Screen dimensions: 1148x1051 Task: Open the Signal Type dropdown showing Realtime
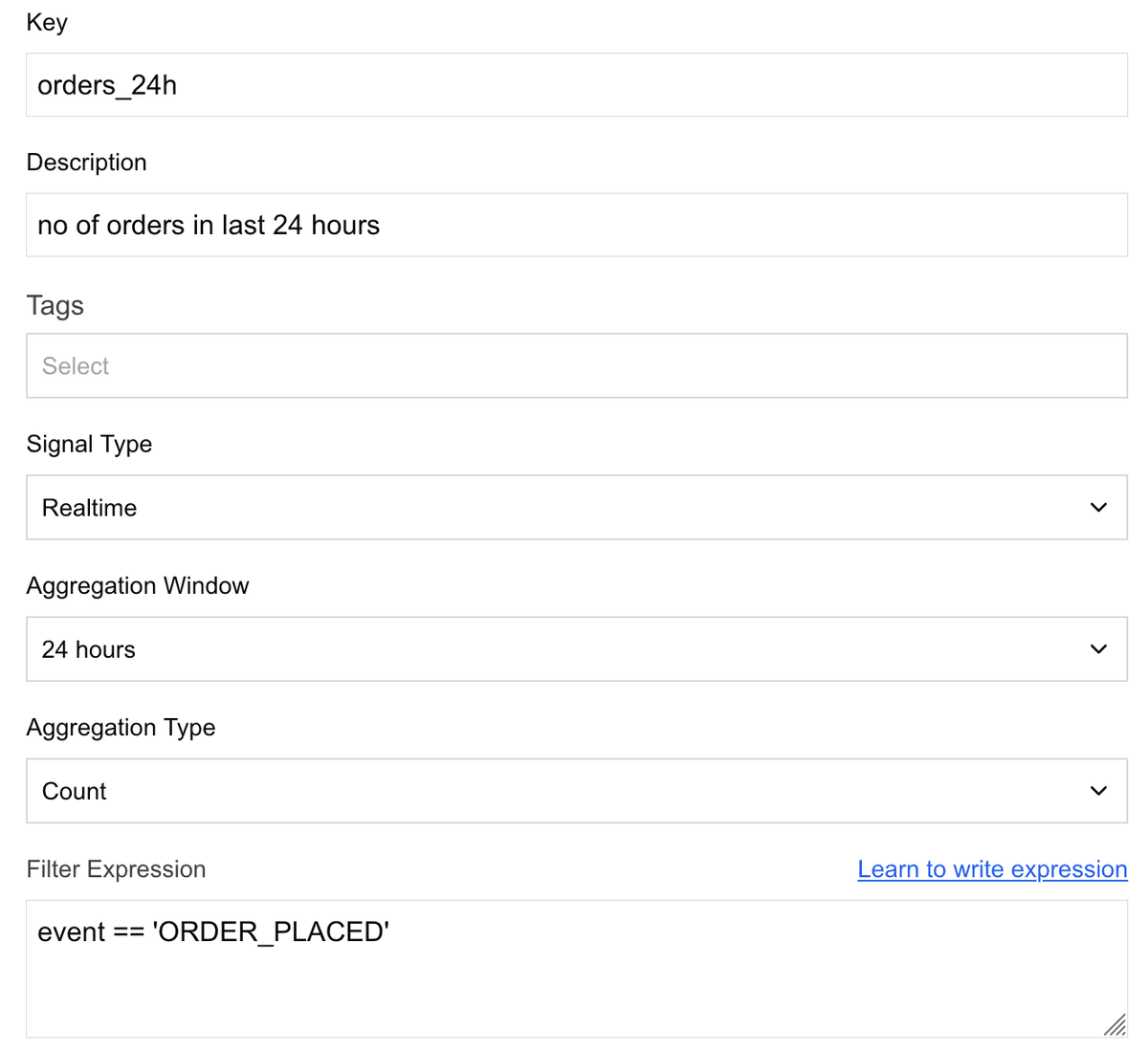coord(574,508)
